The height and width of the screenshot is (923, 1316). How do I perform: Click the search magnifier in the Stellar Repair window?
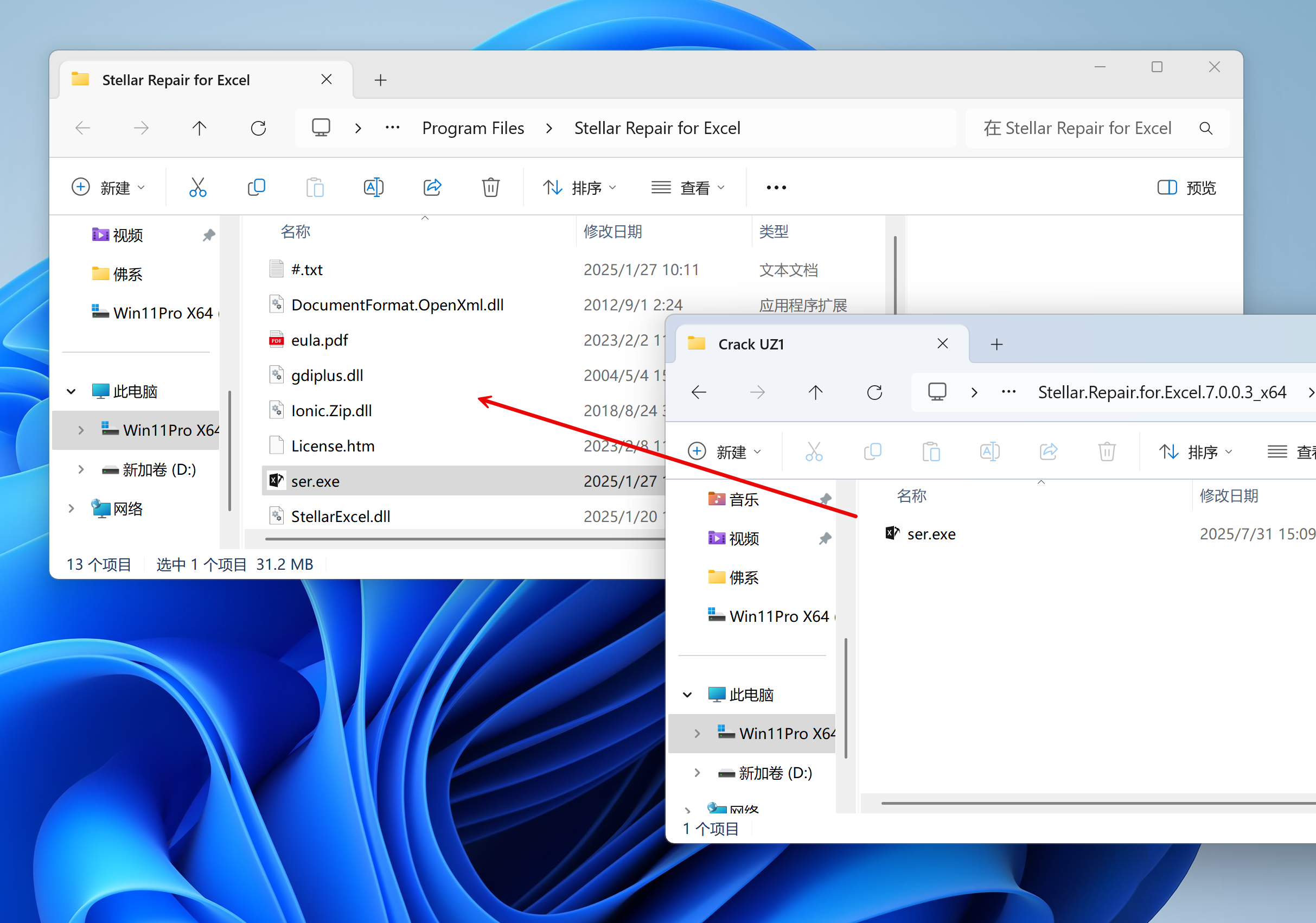(1206, 129)
